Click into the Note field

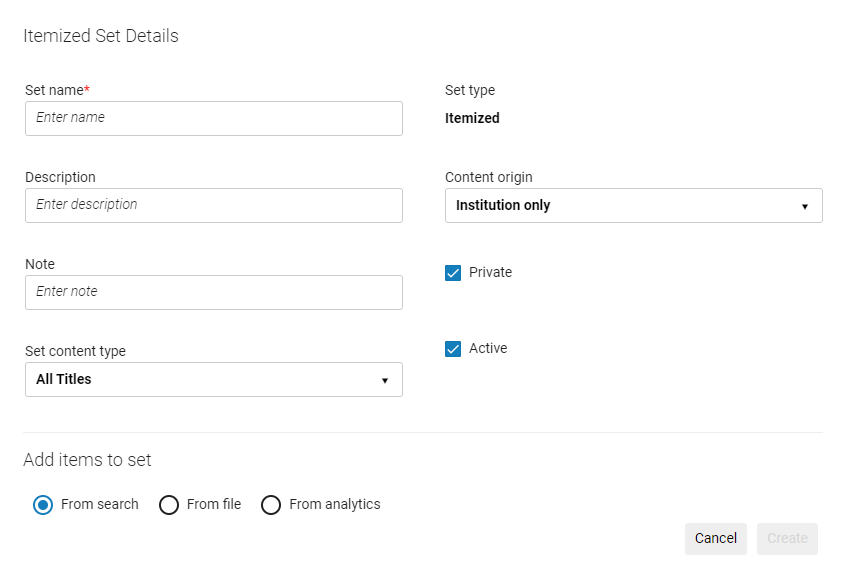tap(213, 292)
